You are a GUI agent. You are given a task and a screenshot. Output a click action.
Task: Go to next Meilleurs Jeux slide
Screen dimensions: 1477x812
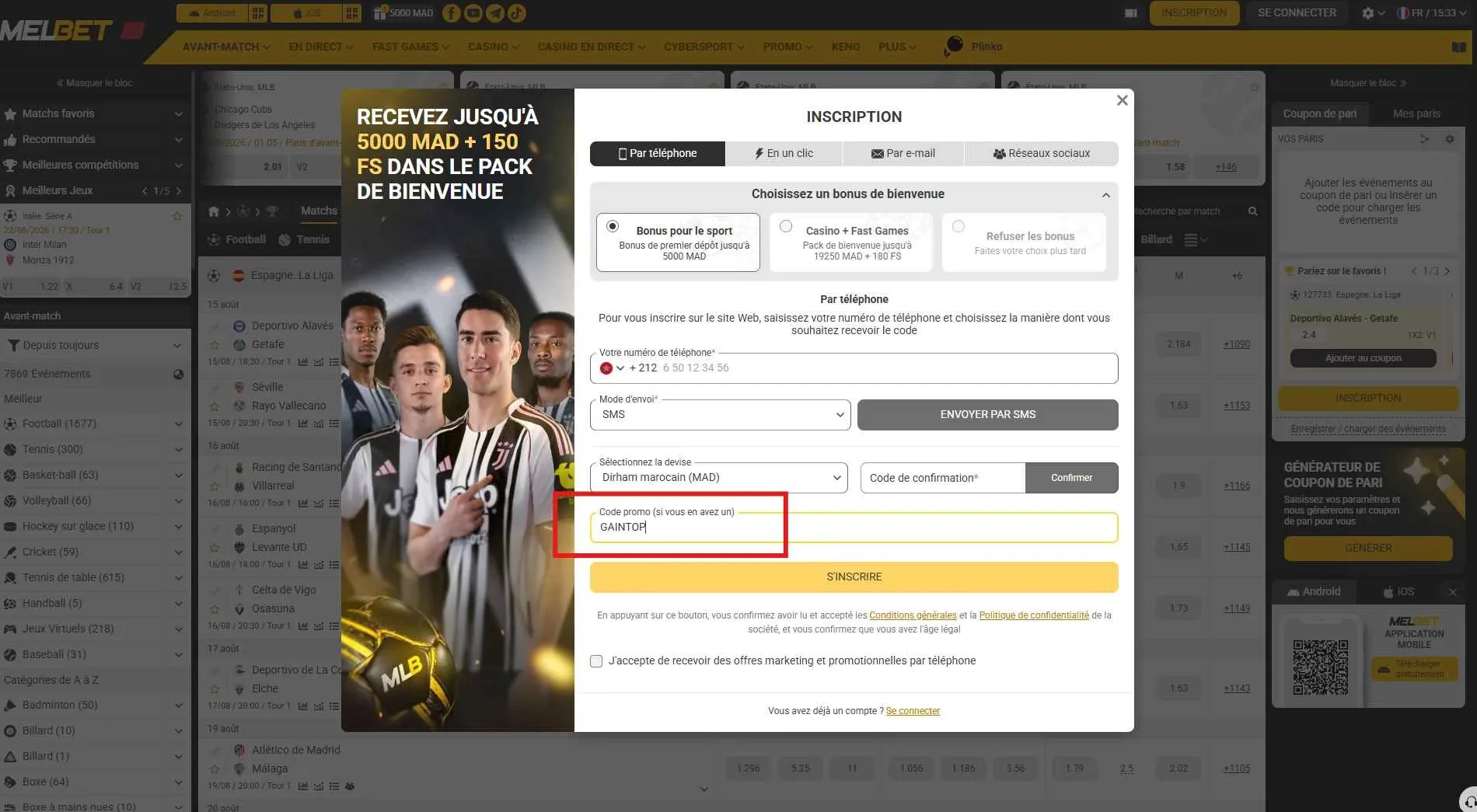pos(179,190)
